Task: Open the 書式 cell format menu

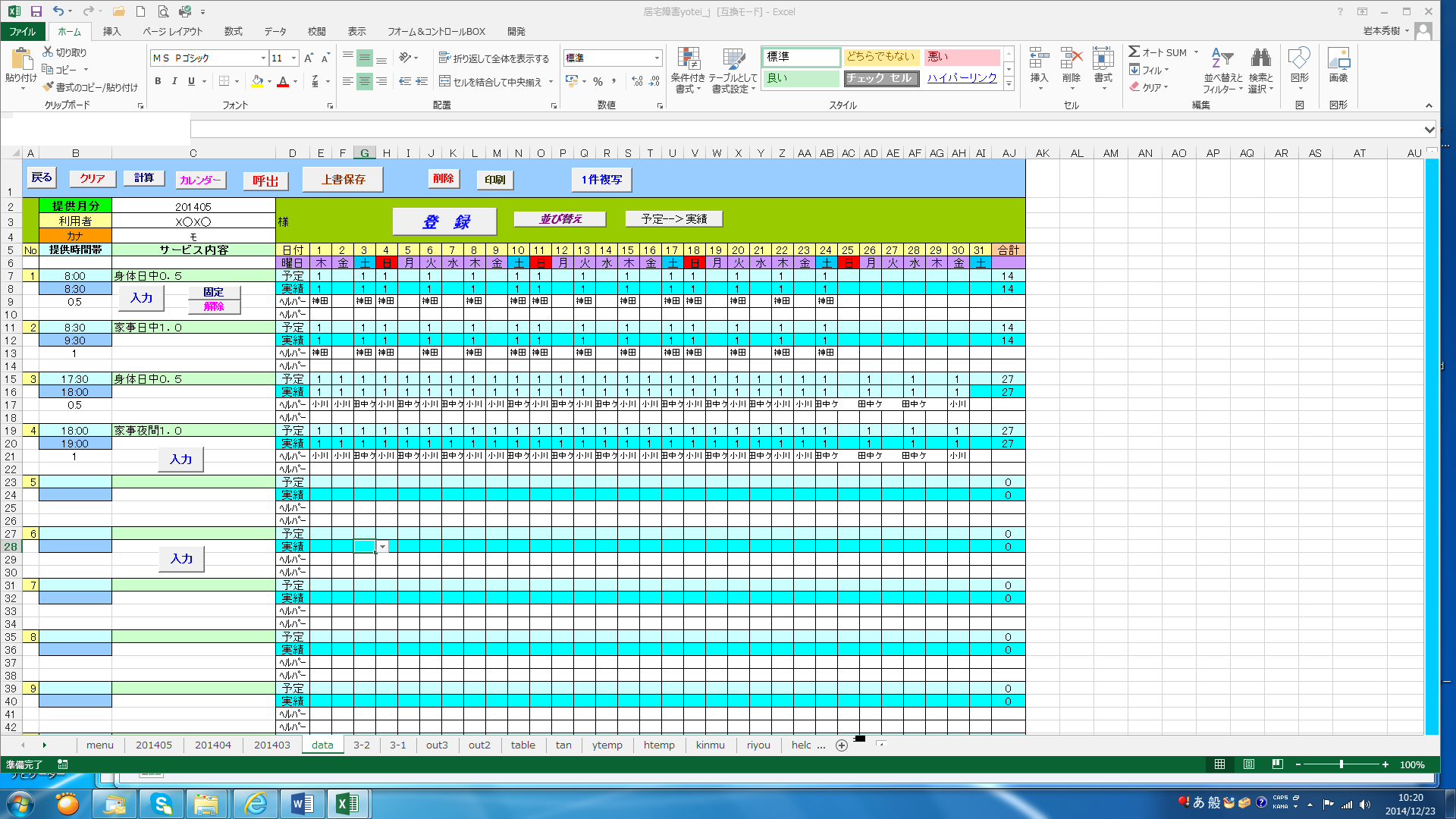Action: [1103, 68]
